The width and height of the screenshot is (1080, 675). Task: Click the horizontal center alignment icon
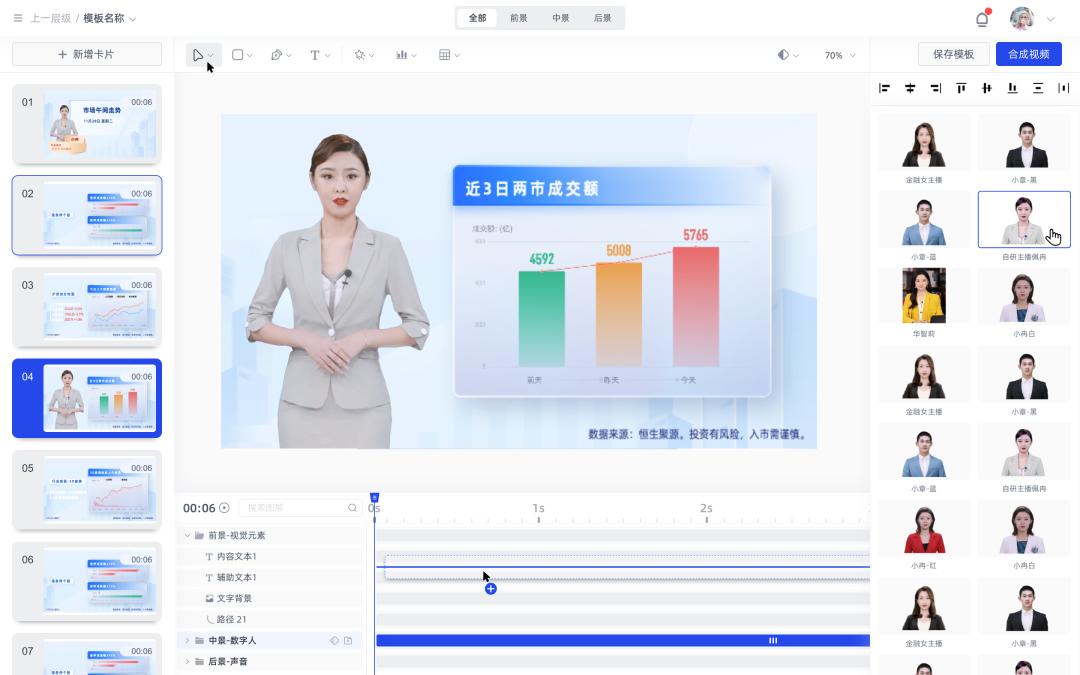click(x=910, y=88)
